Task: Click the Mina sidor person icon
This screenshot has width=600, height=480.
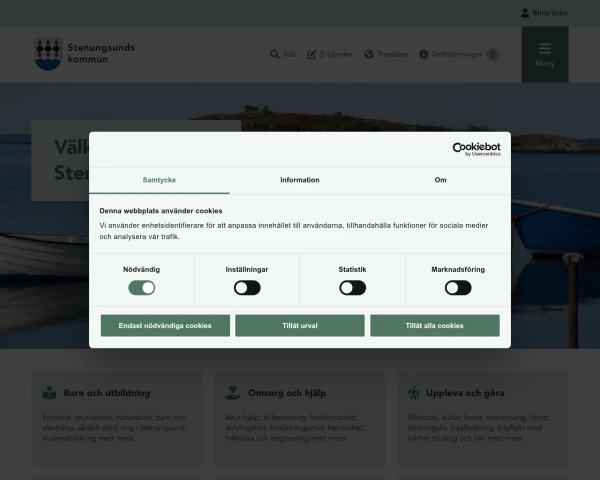Action: 525,13
